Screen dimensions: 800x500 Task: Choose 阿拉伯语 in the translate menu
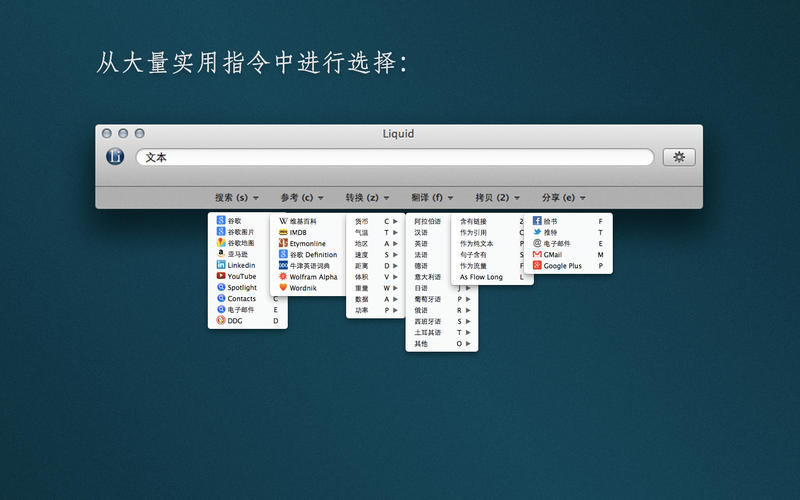pos(428,221)
